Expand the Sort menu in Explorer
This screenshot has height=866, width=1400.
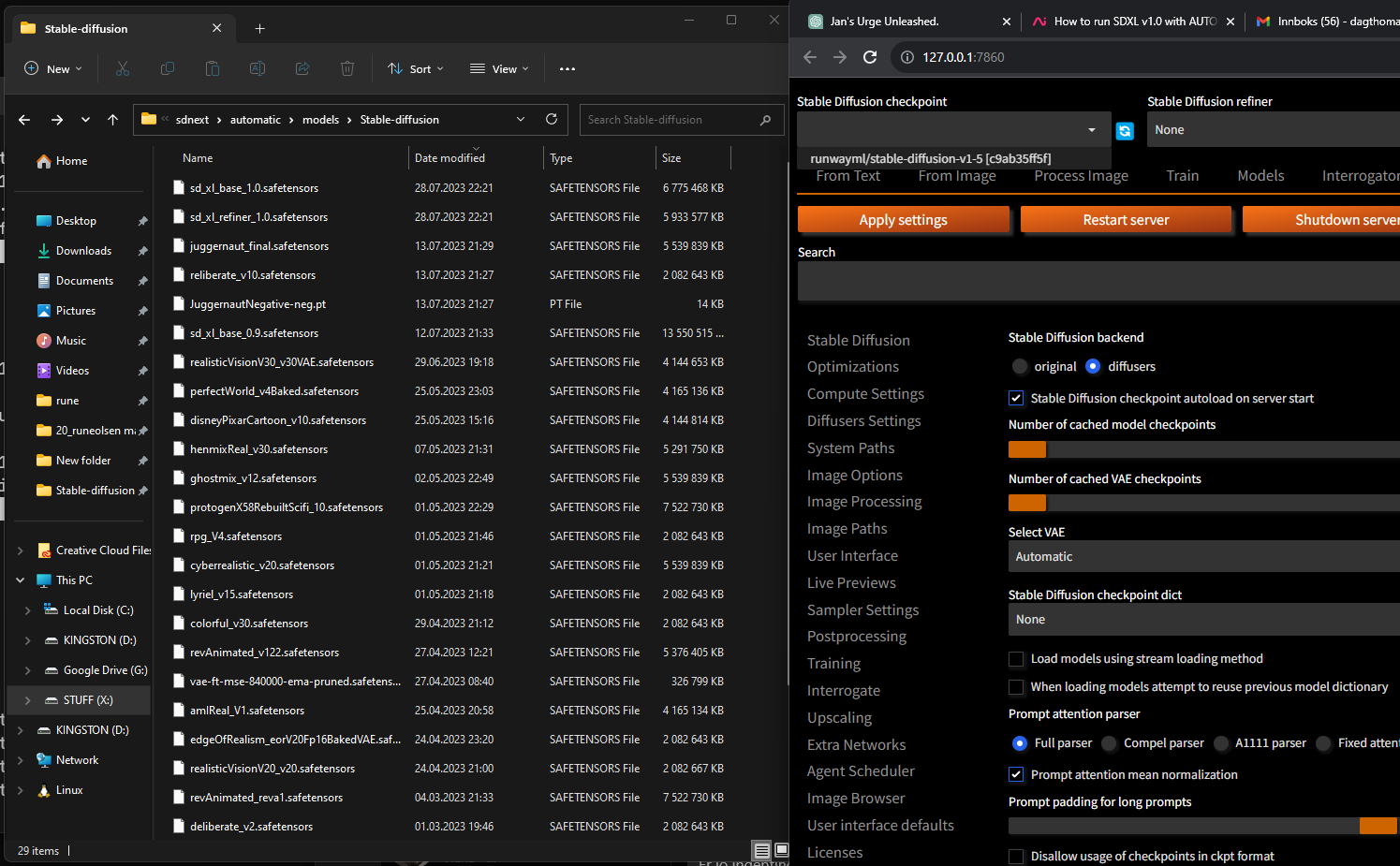click(x=415, y=68)
